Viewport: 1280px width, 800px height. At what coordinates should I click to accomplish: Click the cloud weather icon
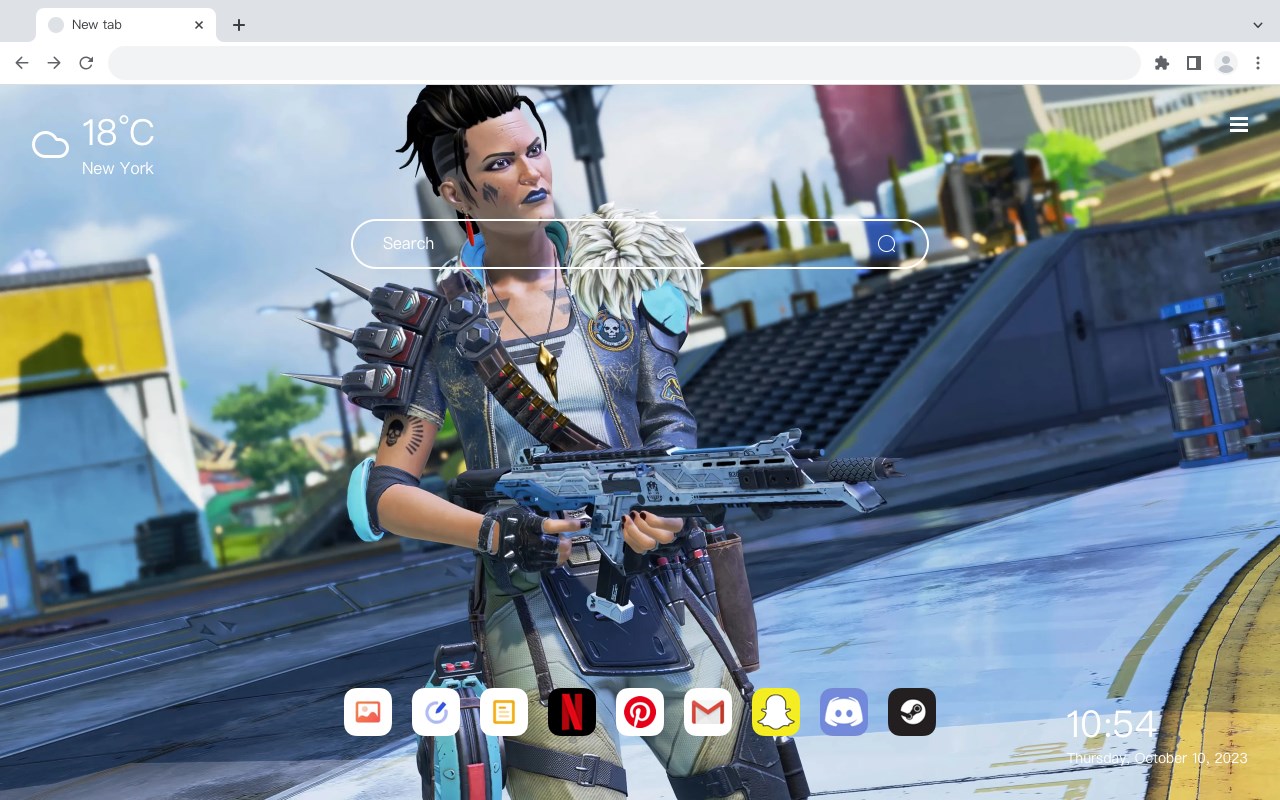[x=50, y=145]
